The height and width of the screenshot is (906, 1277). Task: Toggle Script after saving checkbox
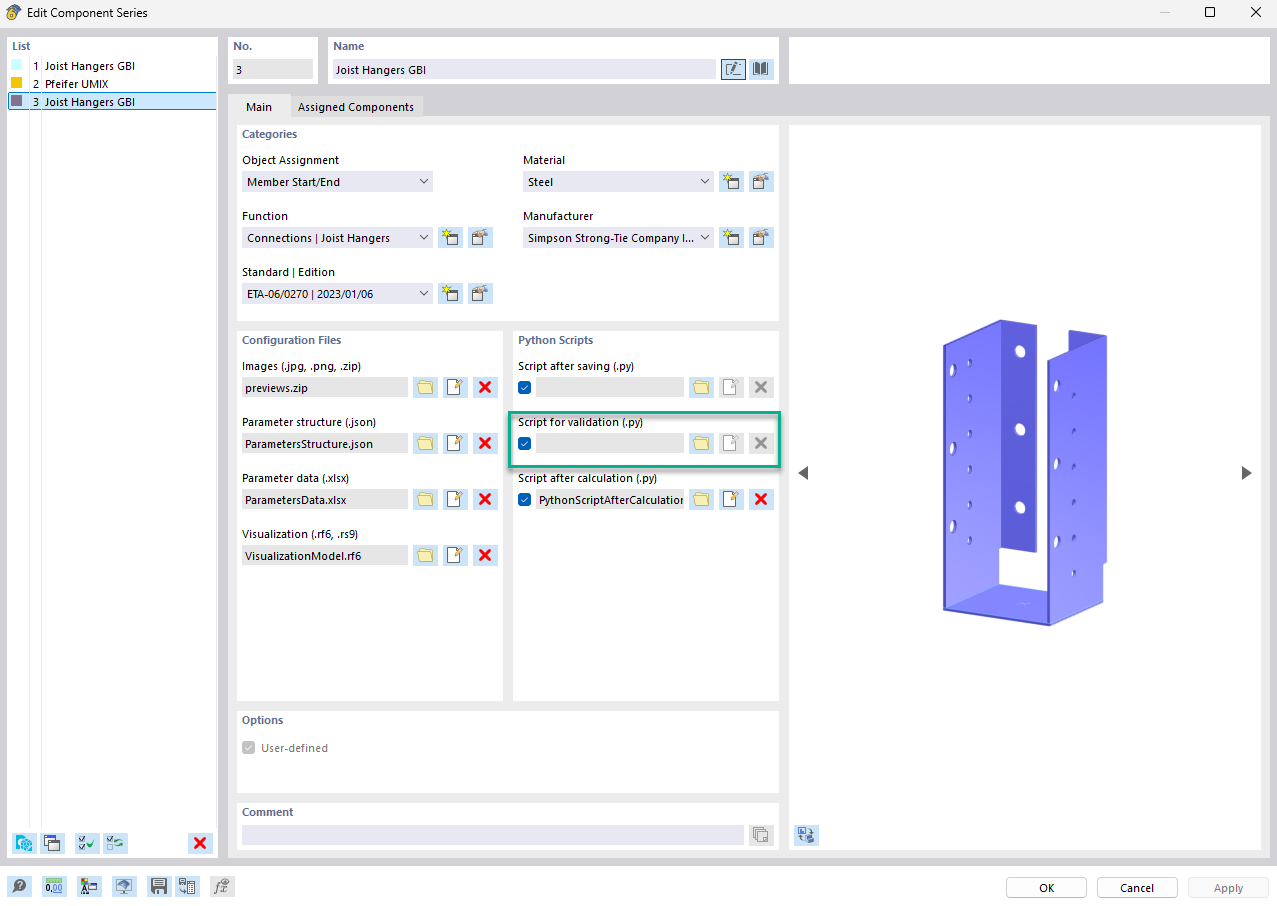point(525,387)
